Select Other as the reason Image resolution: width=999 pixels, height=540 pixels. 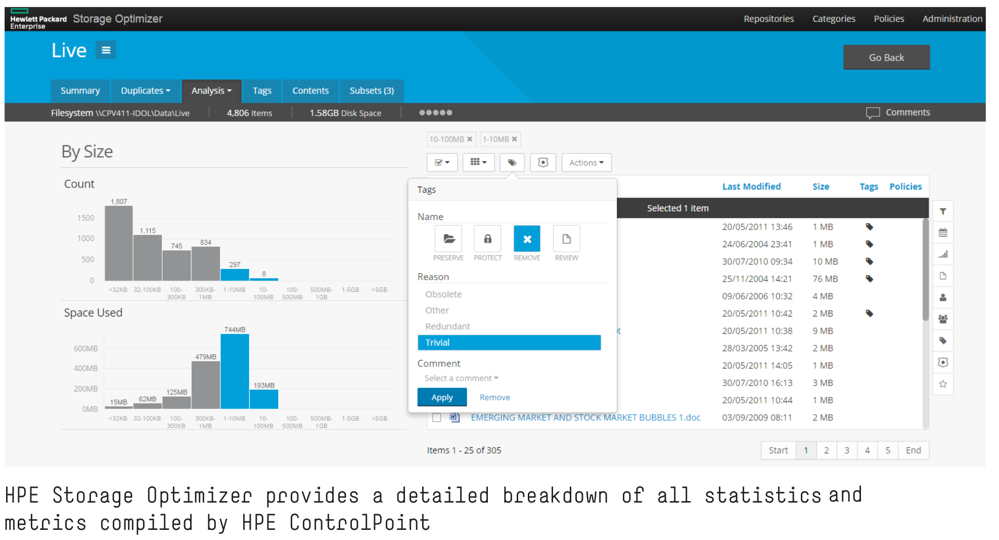[x=509, y=310]
